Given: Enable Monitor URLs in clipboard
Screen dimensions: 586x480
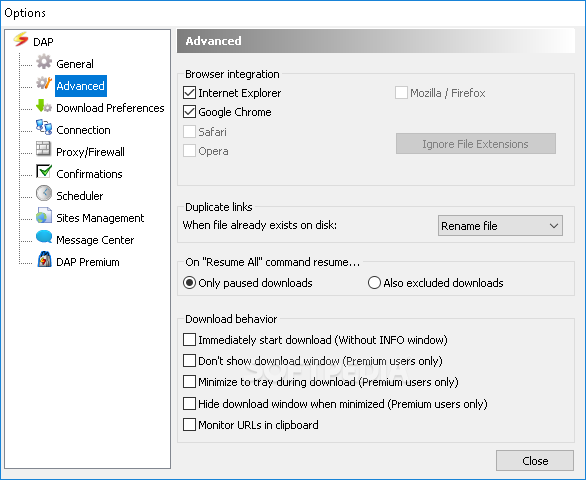Looking at the screenshot, I should [x=189, y=425].
